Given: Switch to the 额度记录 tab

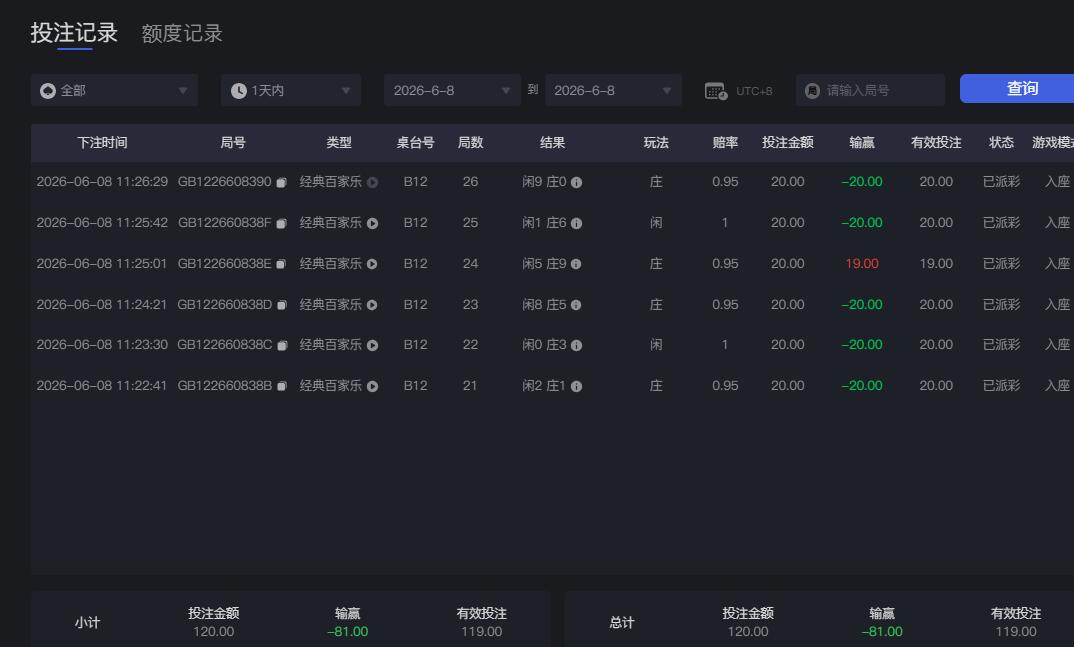Looking at the screenshot, I should click(182, 34).
